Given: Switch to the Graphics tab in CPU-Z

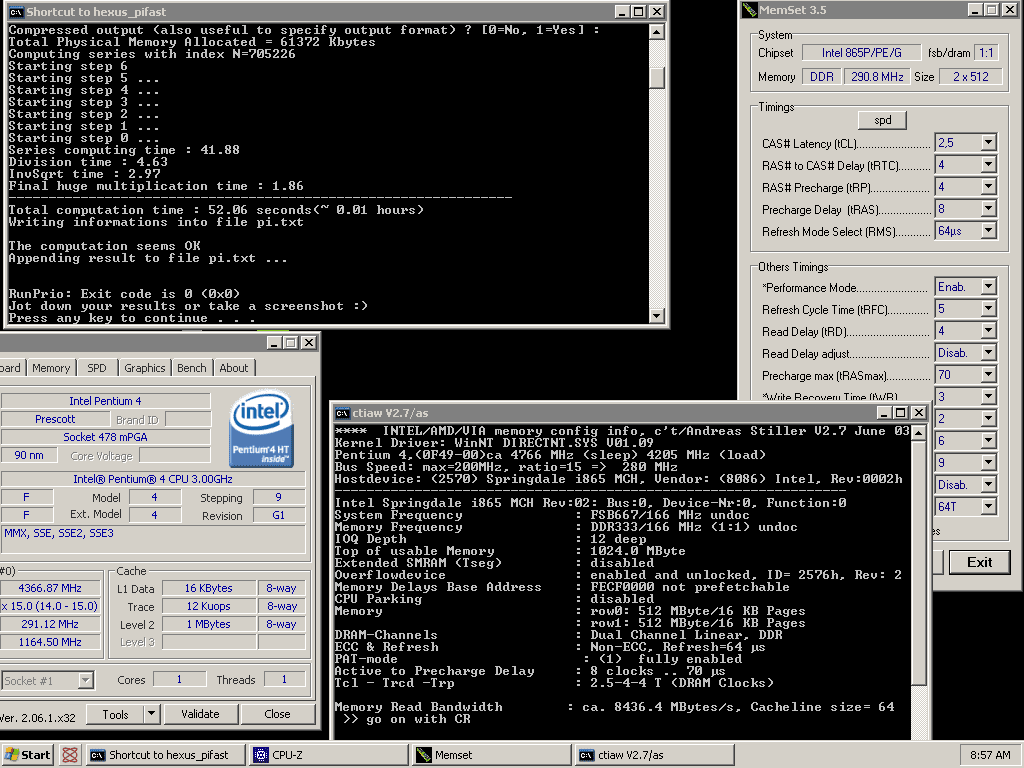Looking at the screenshot, I should point(144,368).
